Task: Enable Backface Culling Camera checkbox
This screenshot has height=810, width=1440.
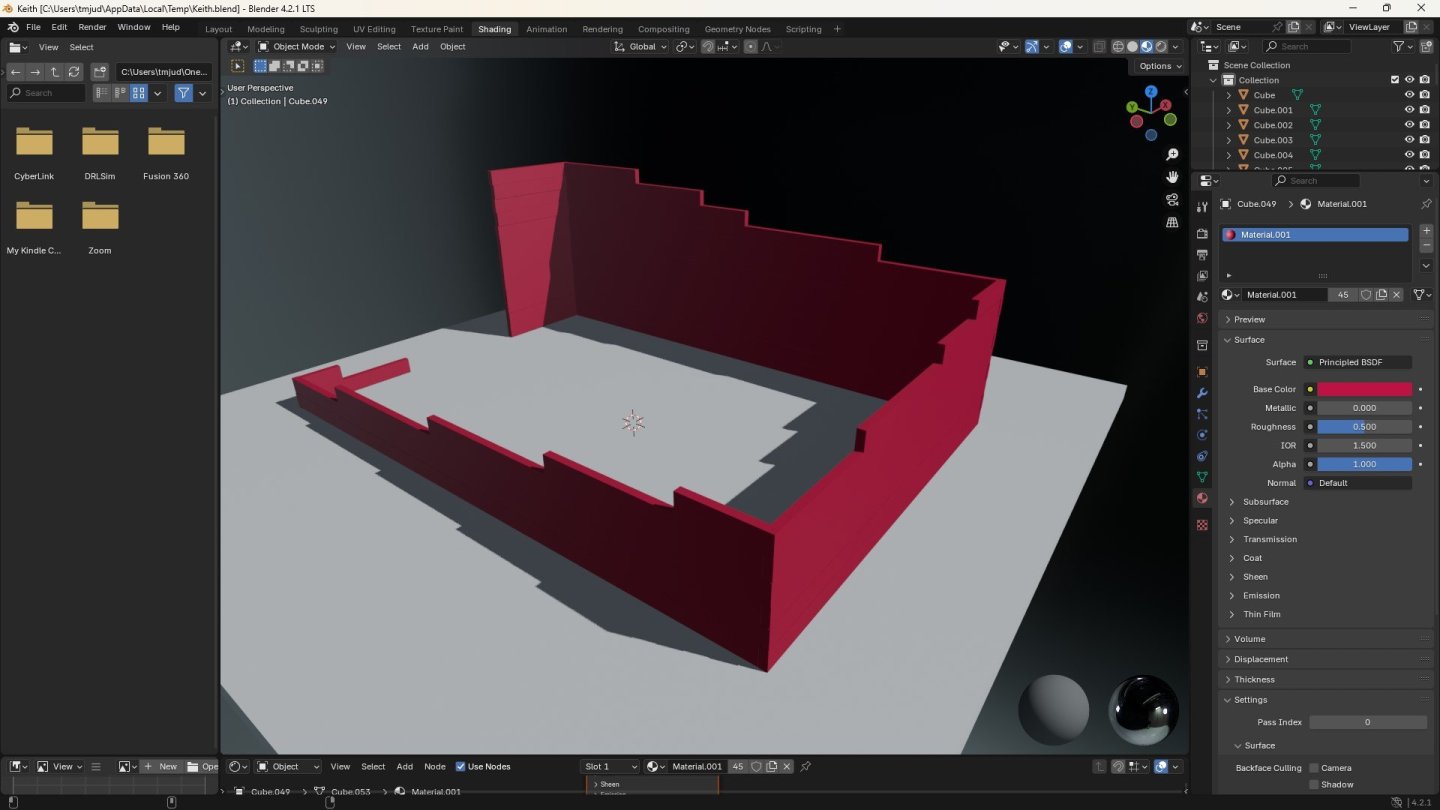Action: click(1314, 768)
